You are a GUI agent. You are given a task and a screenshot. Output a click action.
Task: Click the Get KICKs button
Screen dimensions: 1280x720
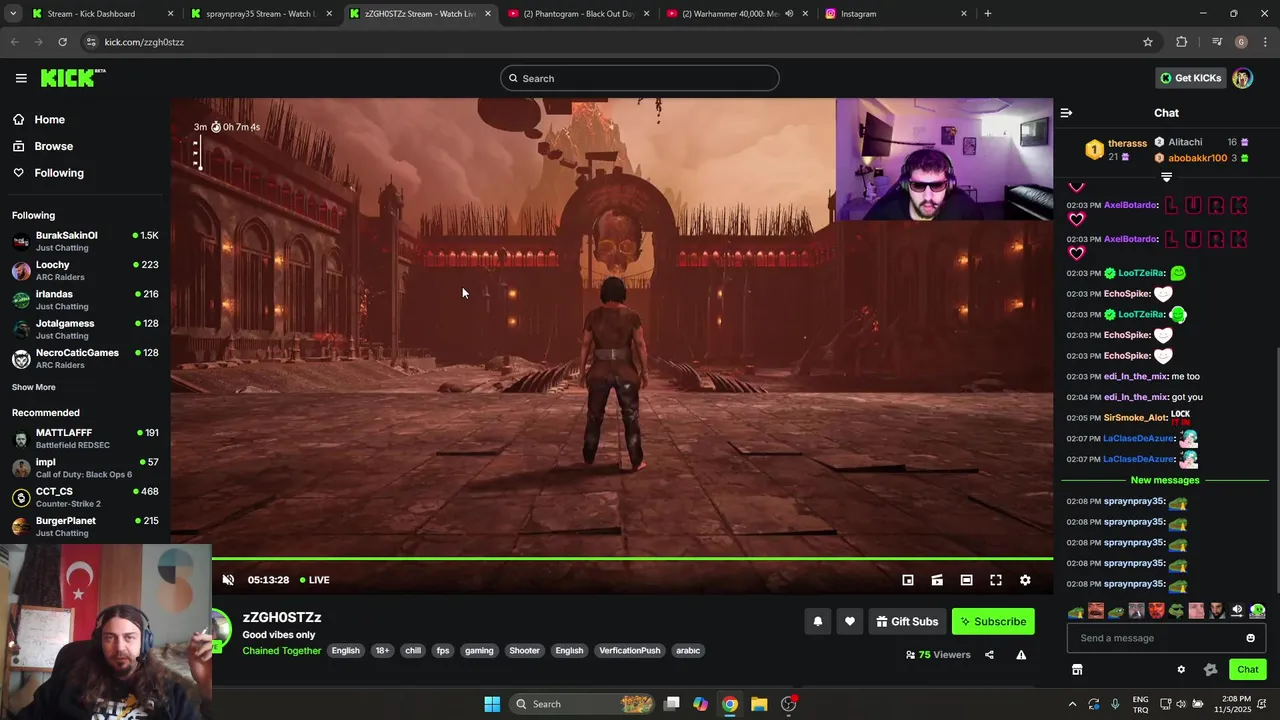[1191, 78]
